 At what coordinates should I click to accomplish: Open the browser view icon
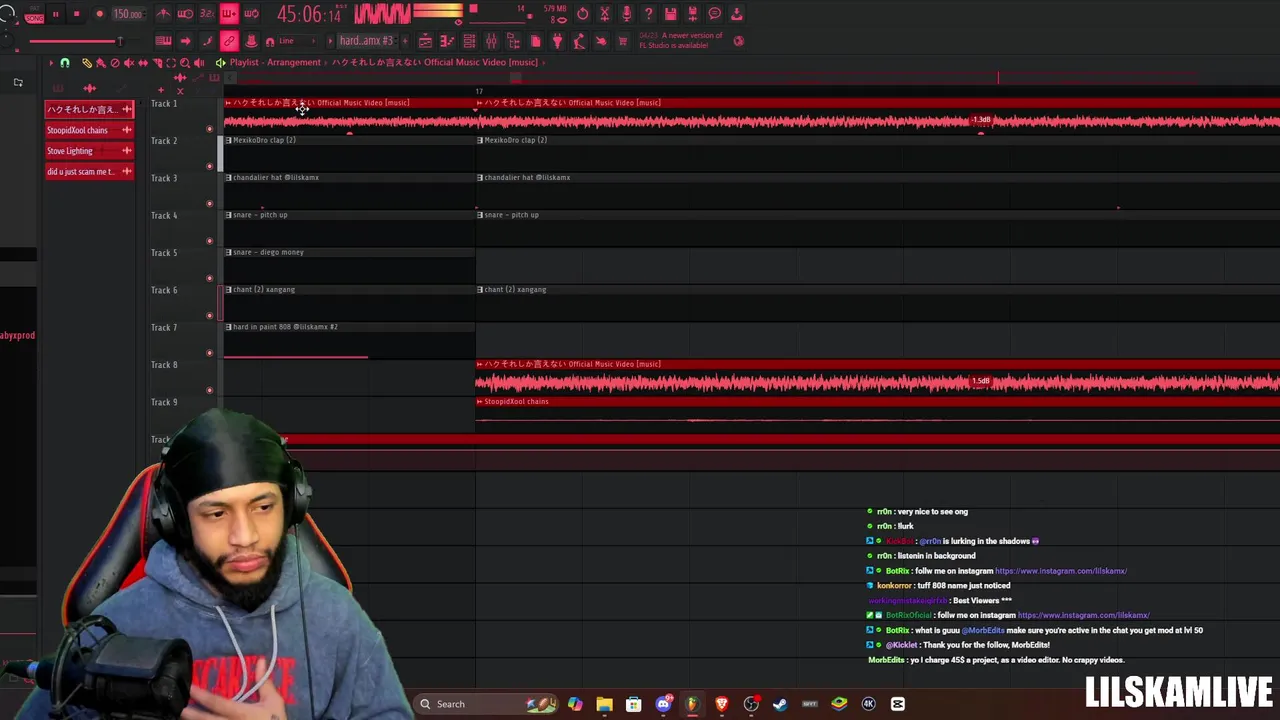pyautogui.click(x=513, y=41)
